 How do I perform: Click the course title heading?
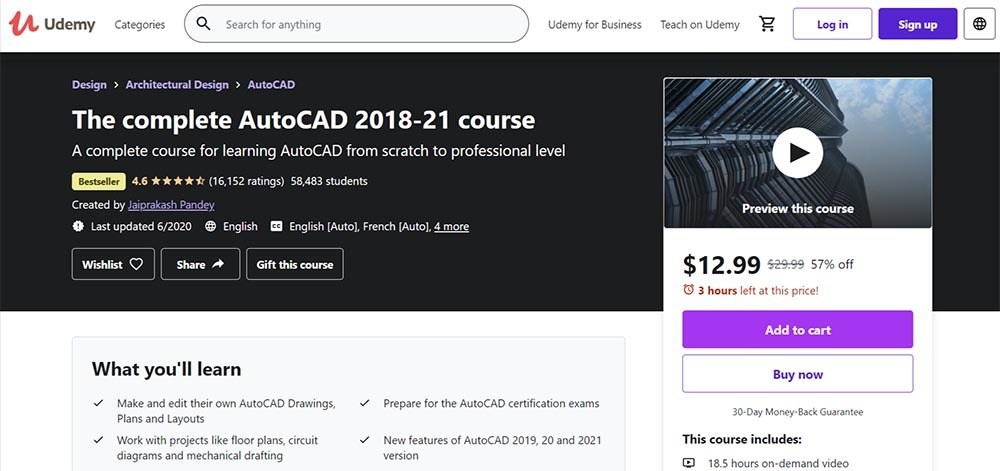(x=304, y=120)
